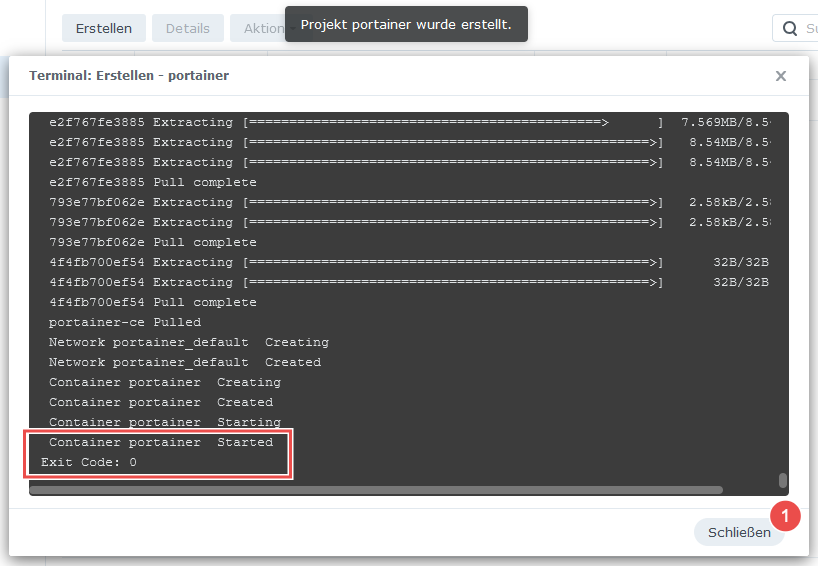The height and width of the screenshot is (566, 818).
Task: Click the Schließen button
Action: [739, 532]
